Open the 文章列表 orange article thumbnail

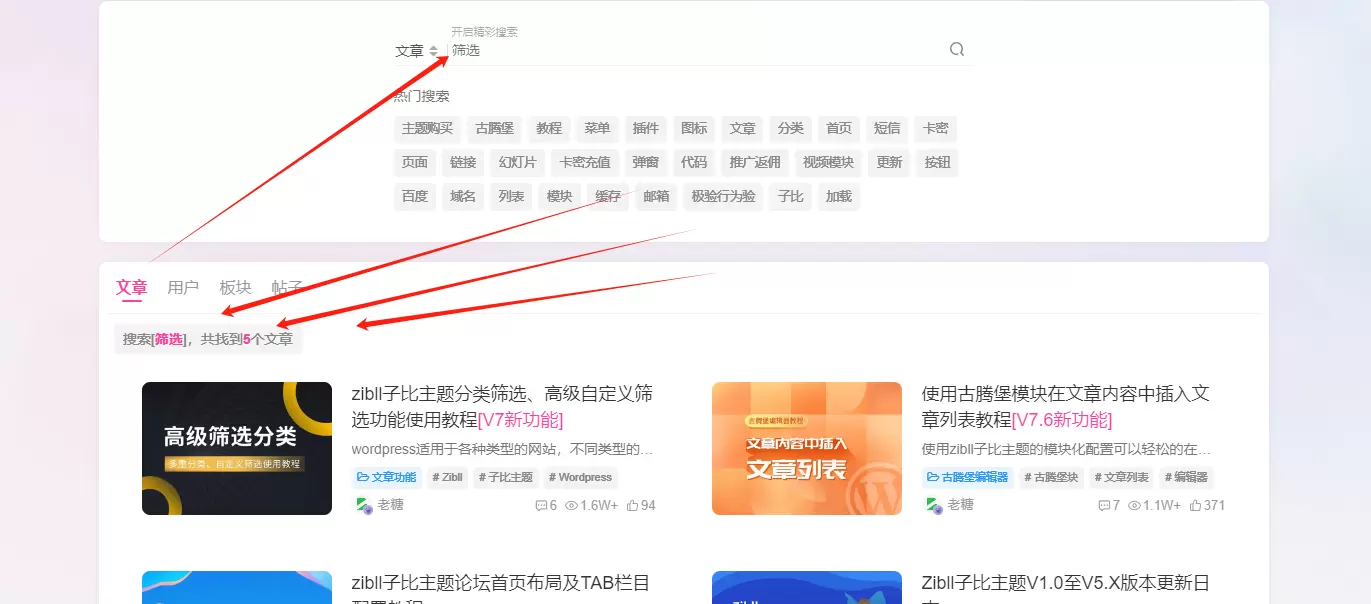pos(807,448)
